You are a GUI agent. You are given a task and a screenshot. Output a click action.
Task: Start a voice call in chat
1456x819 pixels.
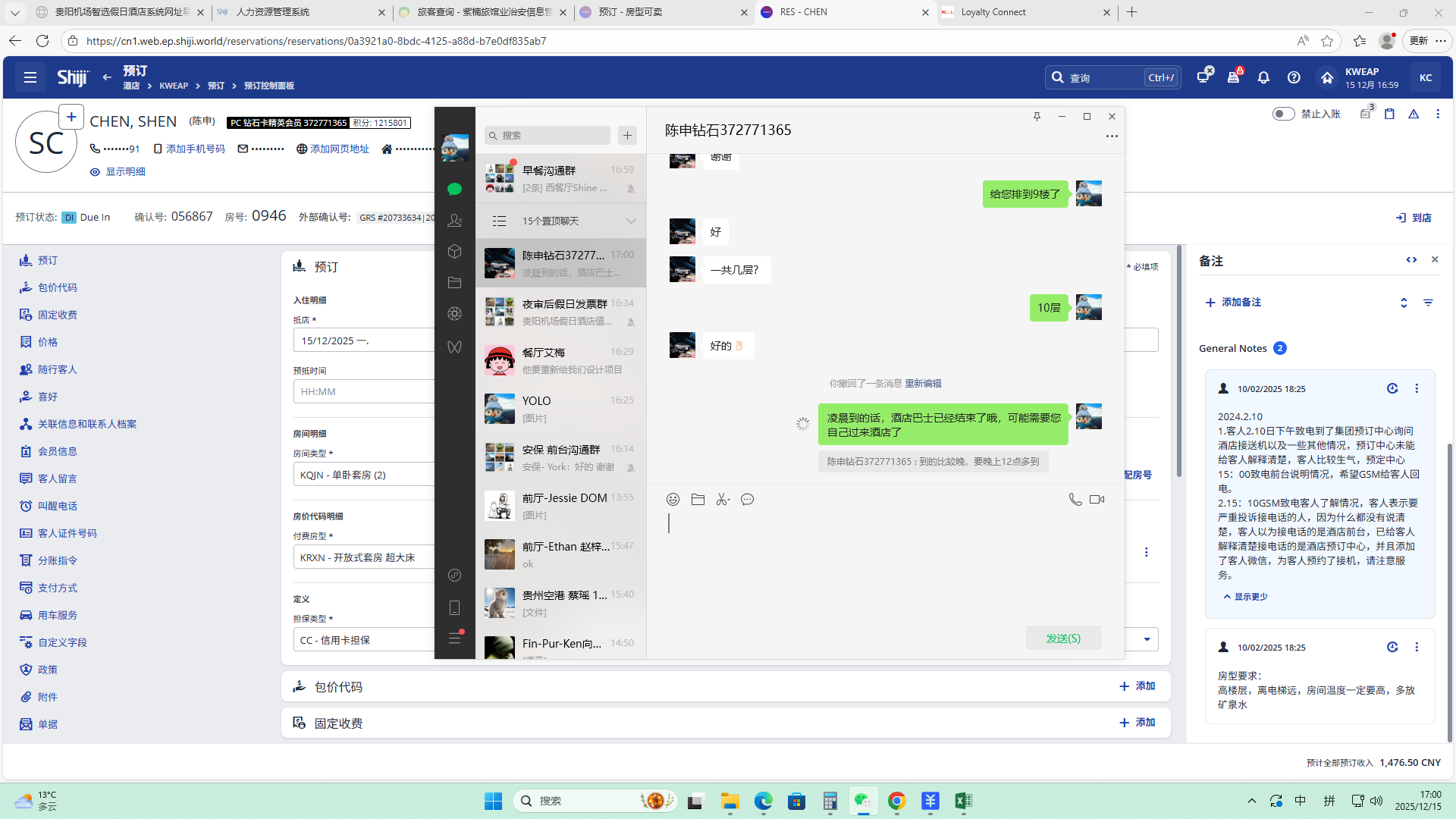click(x=1075, y=499)
